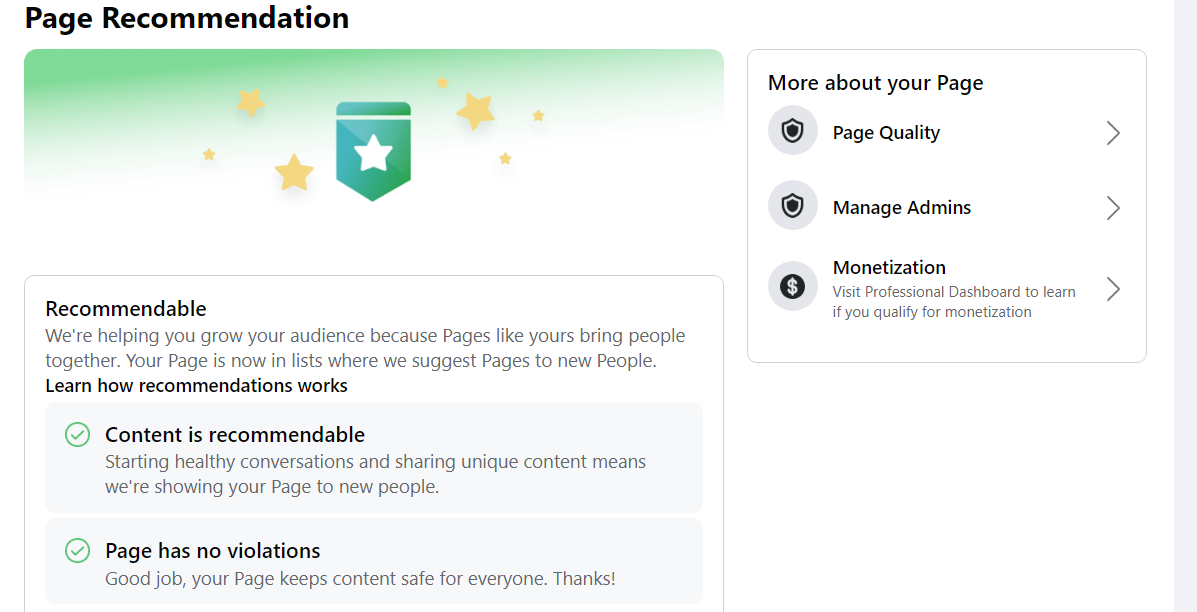Click the Manage Admins shield icon
The image size is (1197, 612).
793,207
